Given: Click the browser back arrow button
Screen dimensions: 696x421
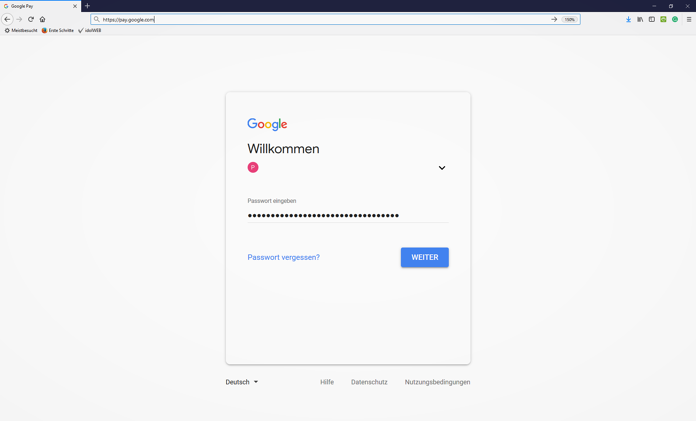Looking at the screenshot, I should tap(7, 19).
